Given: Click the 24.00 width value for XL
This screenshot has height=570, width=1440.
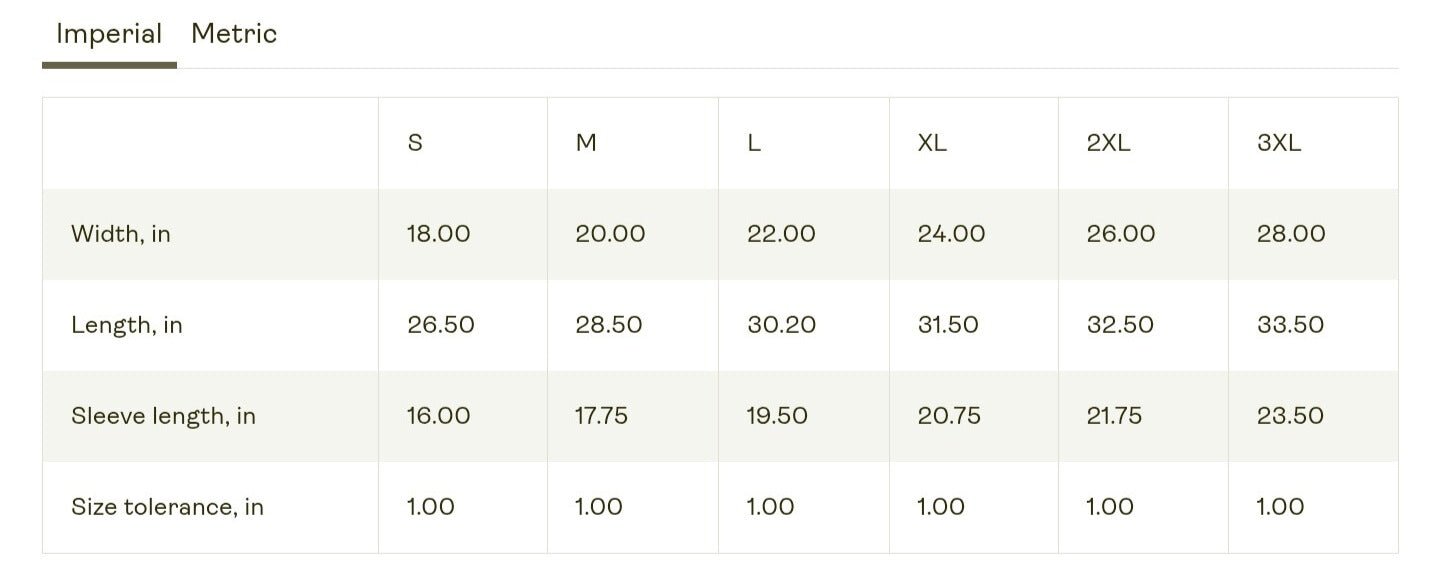Looking at the screenshot, I should (951, 234).
